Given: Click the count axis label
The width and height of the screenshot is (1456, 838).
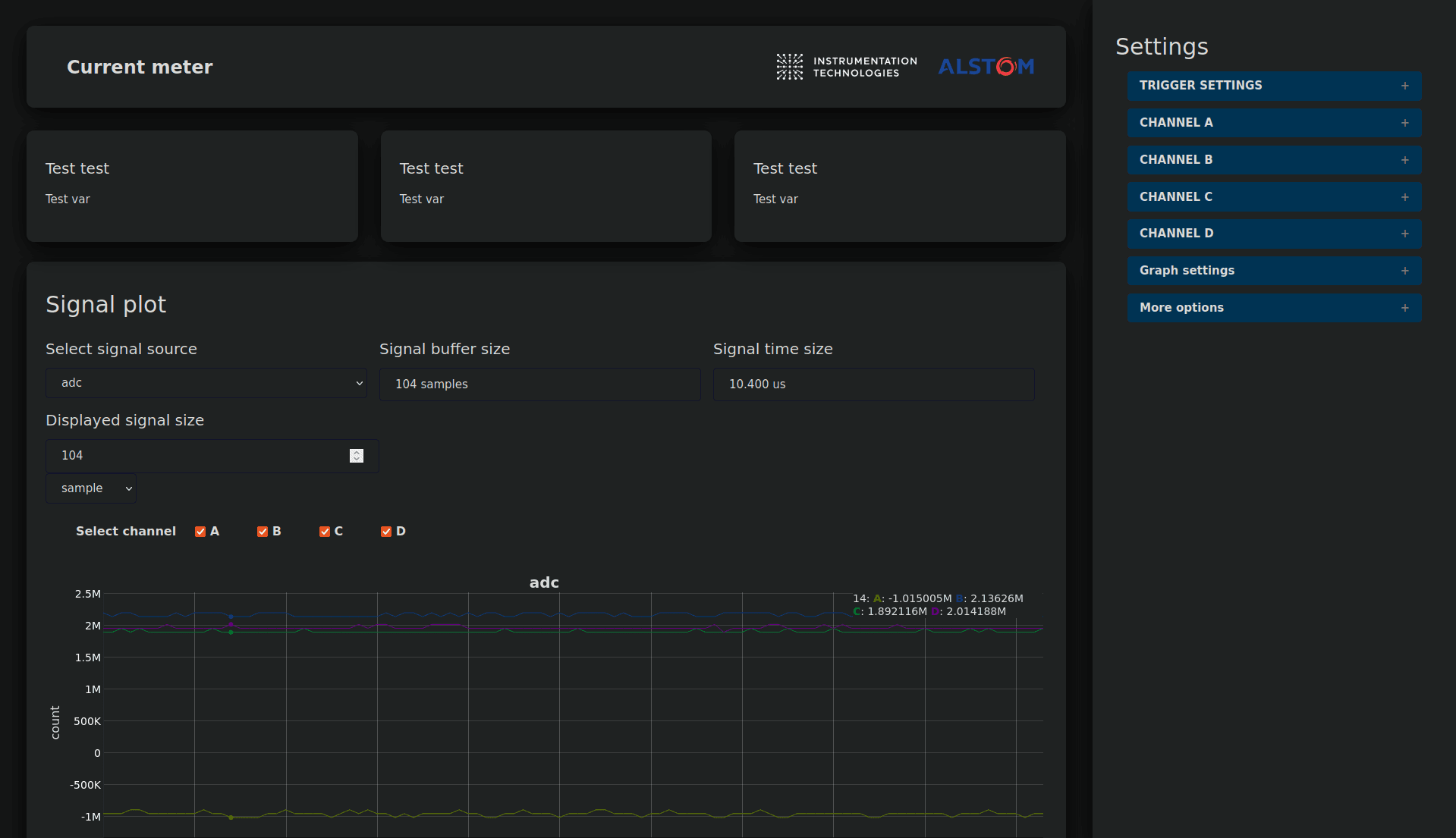Looking at the screenshot, I should [55, 722].
